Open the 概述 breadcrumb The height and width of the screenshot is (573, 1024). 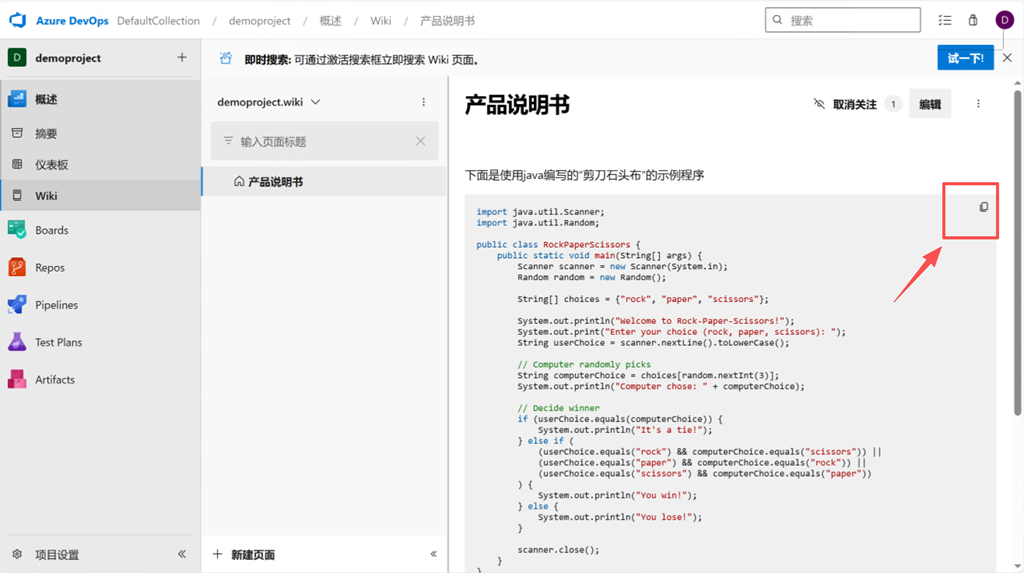coord(330,21)
